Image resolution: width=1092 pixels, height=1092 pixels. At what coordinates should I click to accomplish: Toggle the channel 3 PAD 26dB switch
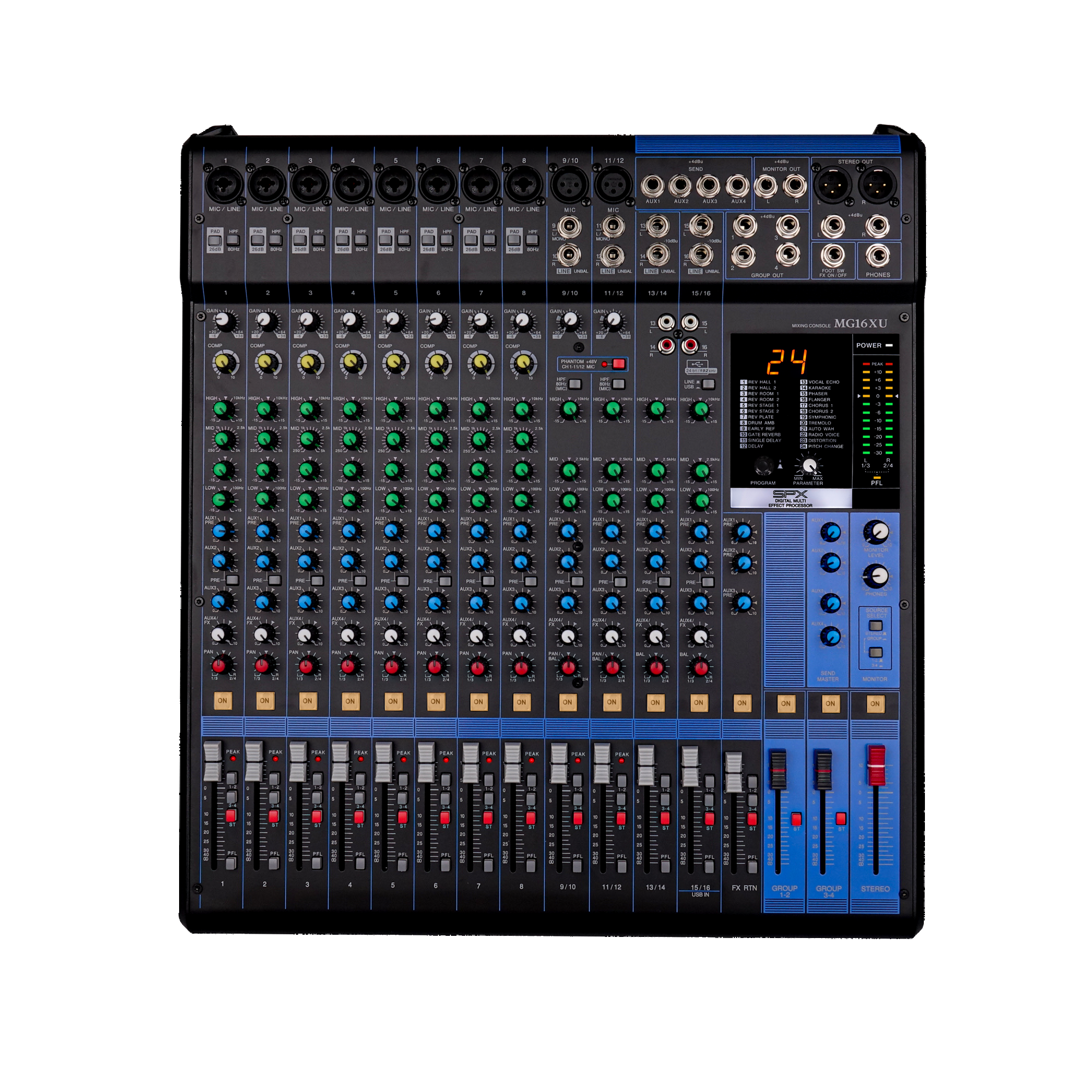(300, 240)
